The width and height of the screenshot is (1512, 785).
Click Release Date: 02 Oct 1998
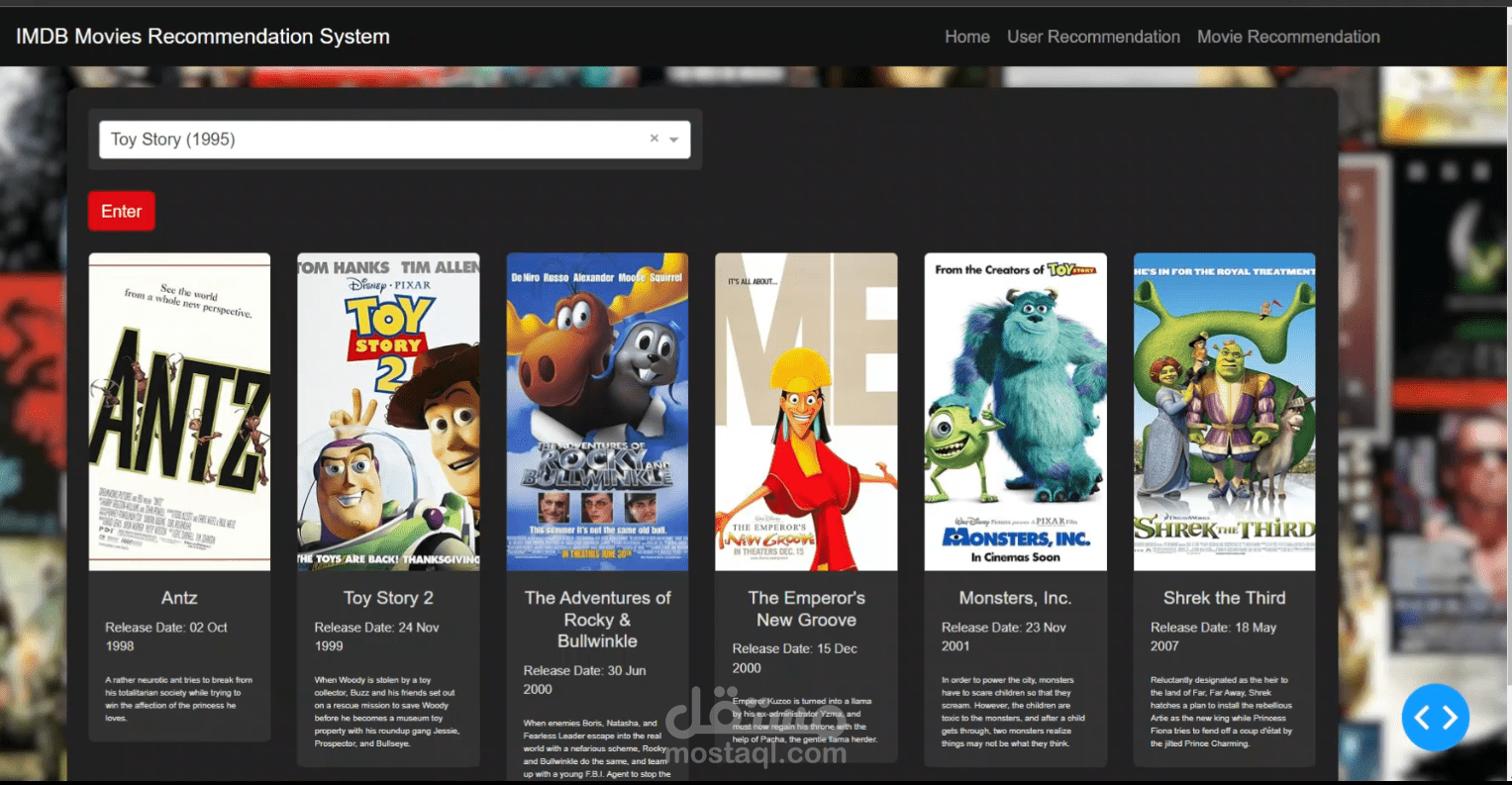click(x=166, y=637)
